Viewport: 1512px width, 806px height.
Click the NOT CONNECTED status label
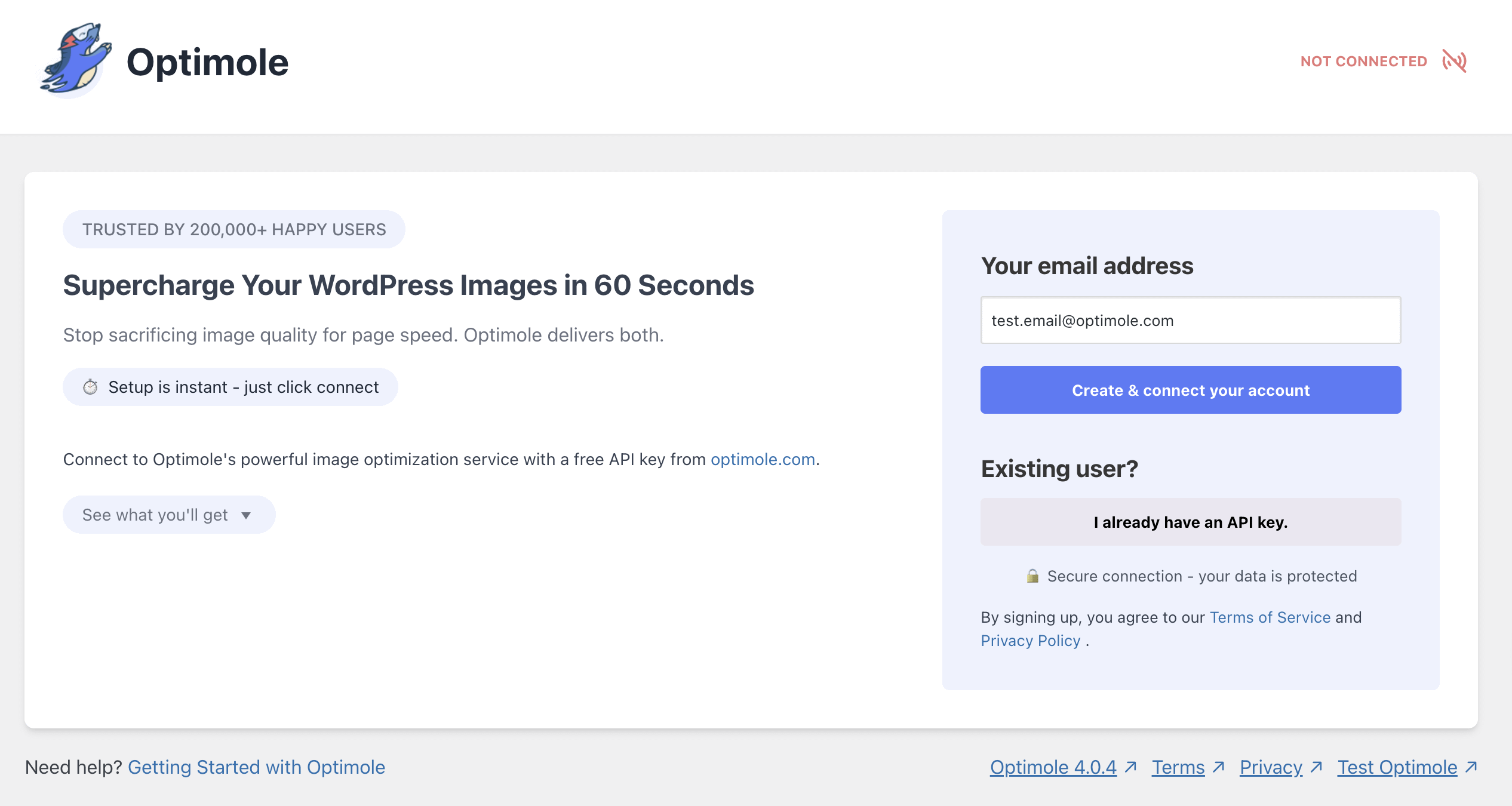click(x=1363, y=61)
